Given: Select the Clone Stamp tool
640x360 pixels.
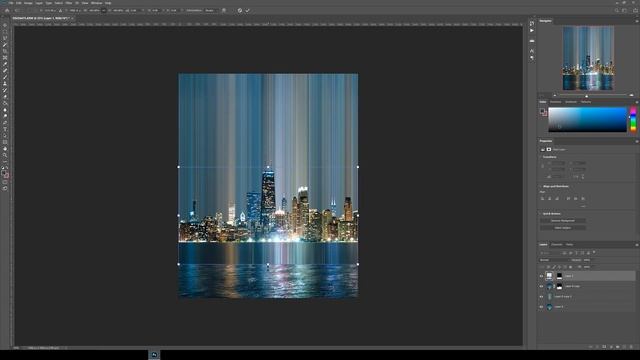Looking at the screenshot, I should 5,84.
